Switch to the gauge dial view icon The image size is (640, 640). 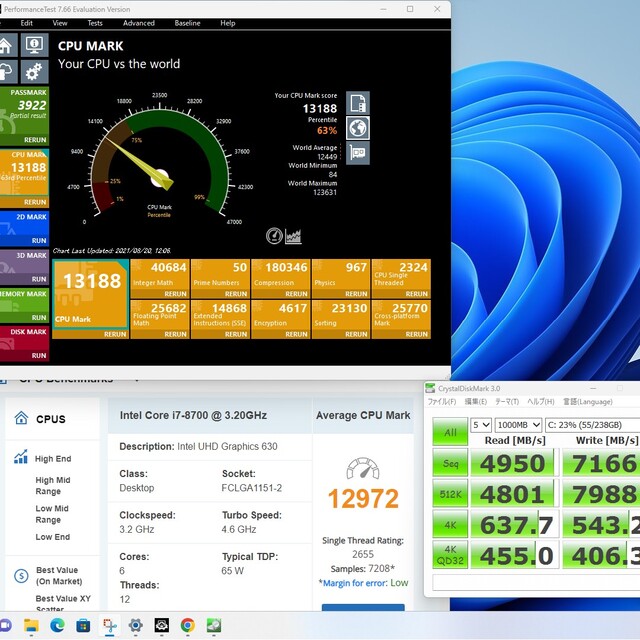tap(274, 236)
